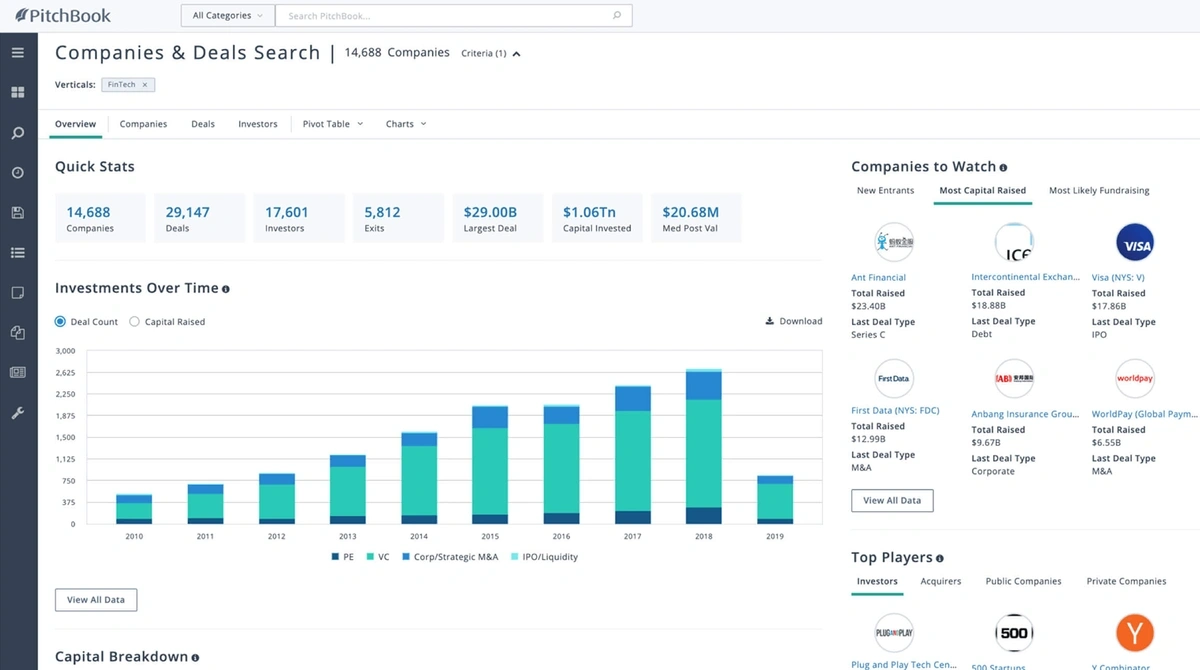Remove the FinTech vertical filter

144,85
